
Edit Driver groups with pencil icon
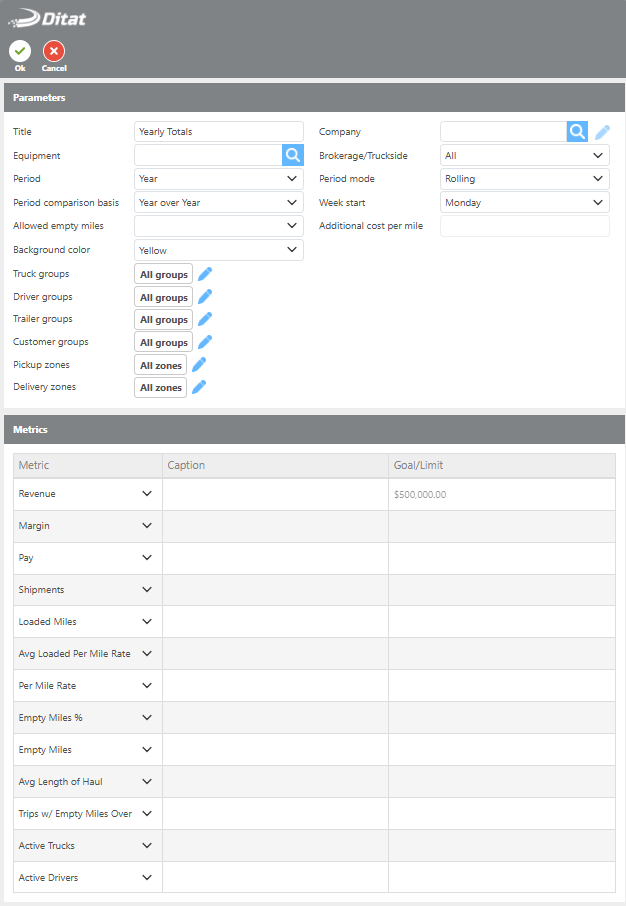(205, 297)
